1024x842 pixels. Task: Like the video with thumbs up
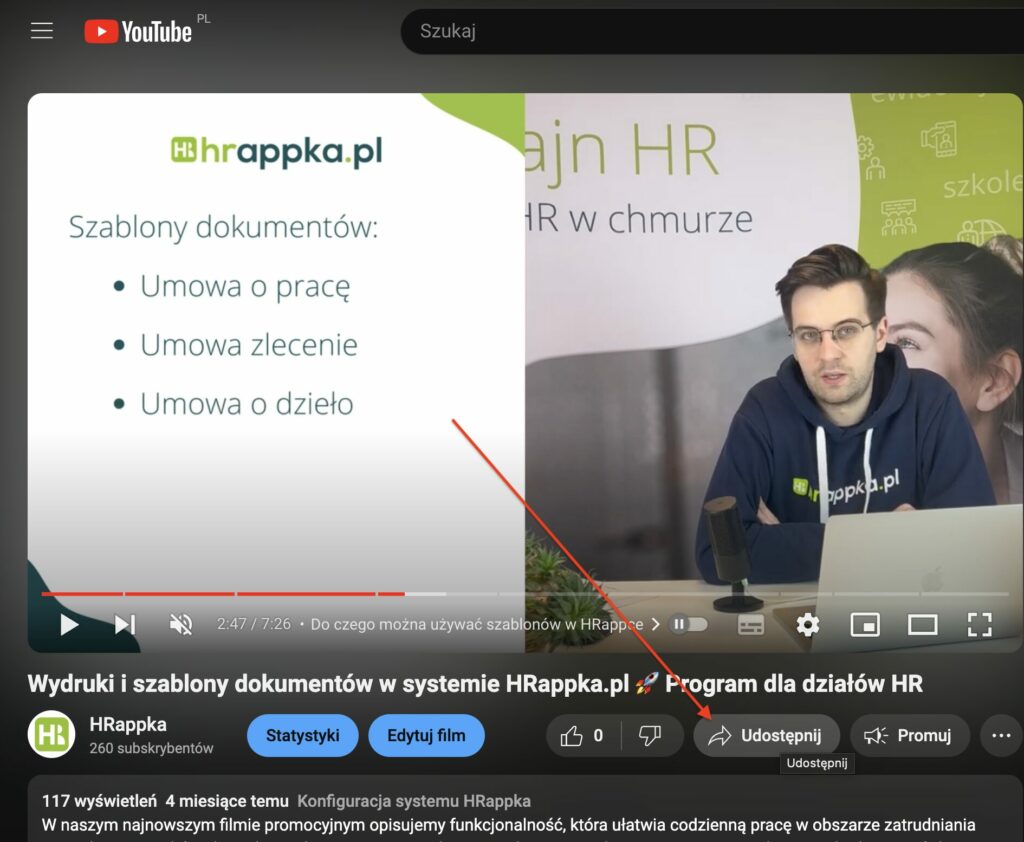pos(582,736)
